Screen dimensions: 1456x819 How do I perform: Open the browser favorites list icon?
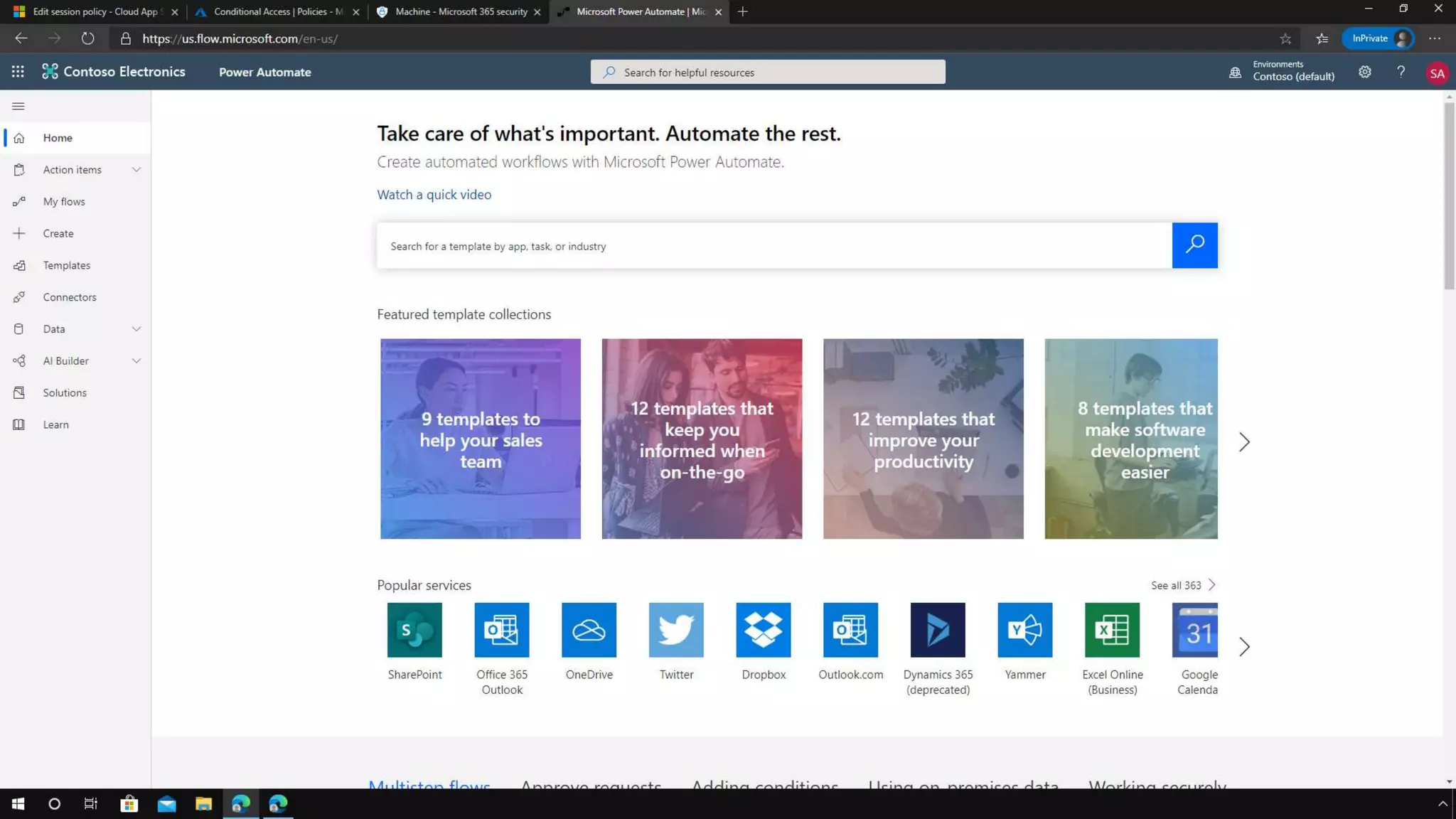[x=1322, y=38]
